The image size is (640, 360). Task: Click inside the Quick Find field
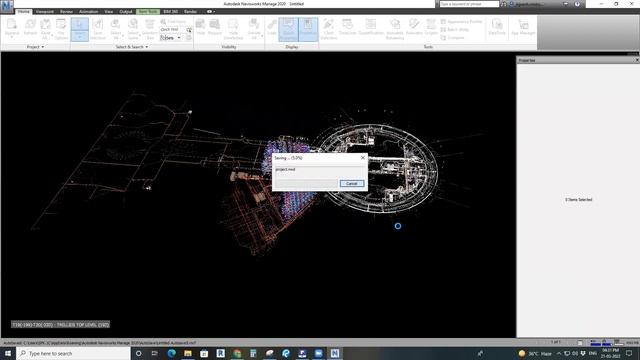173,30
